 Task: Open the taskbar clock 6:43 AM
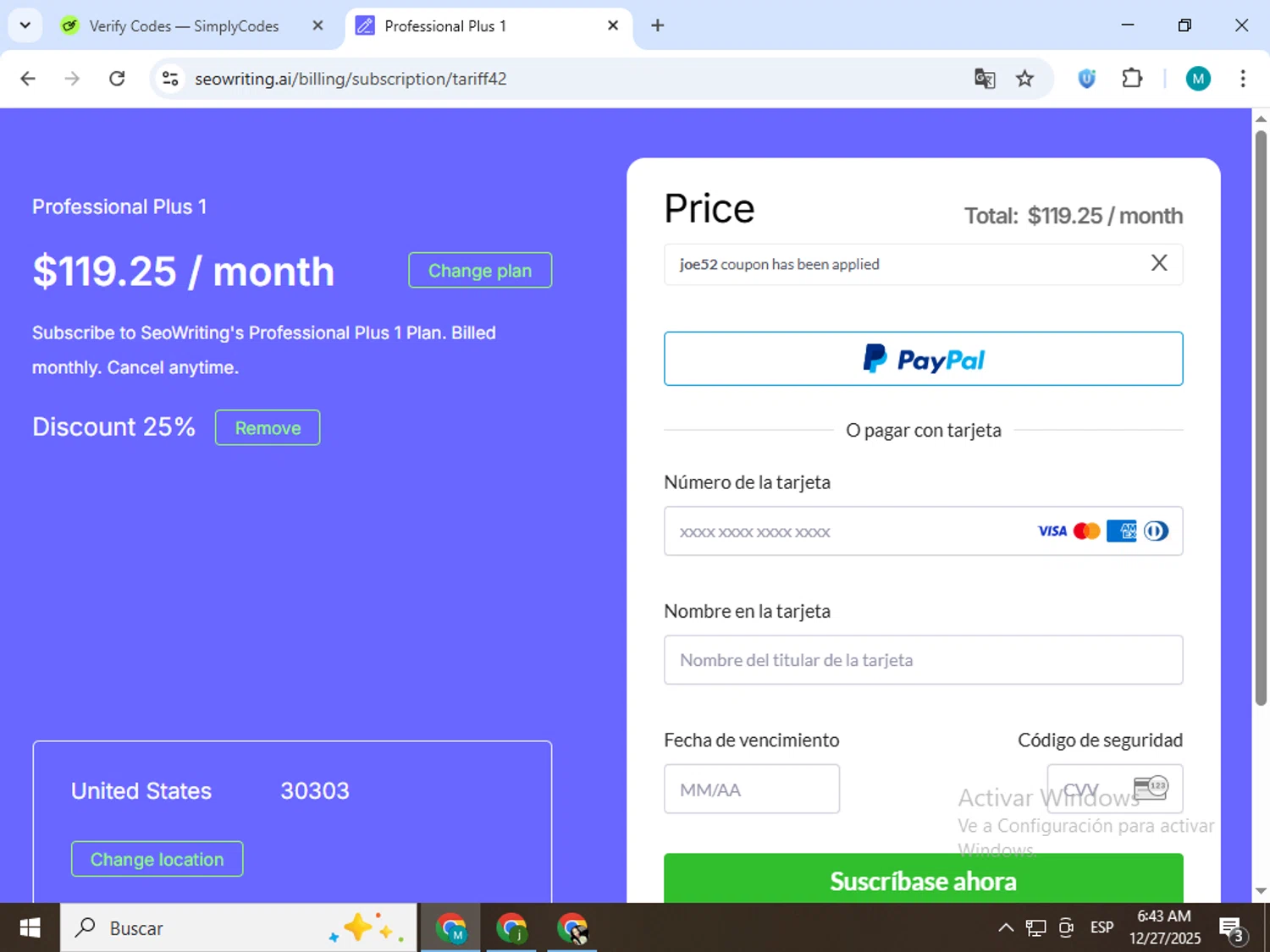1164,927
